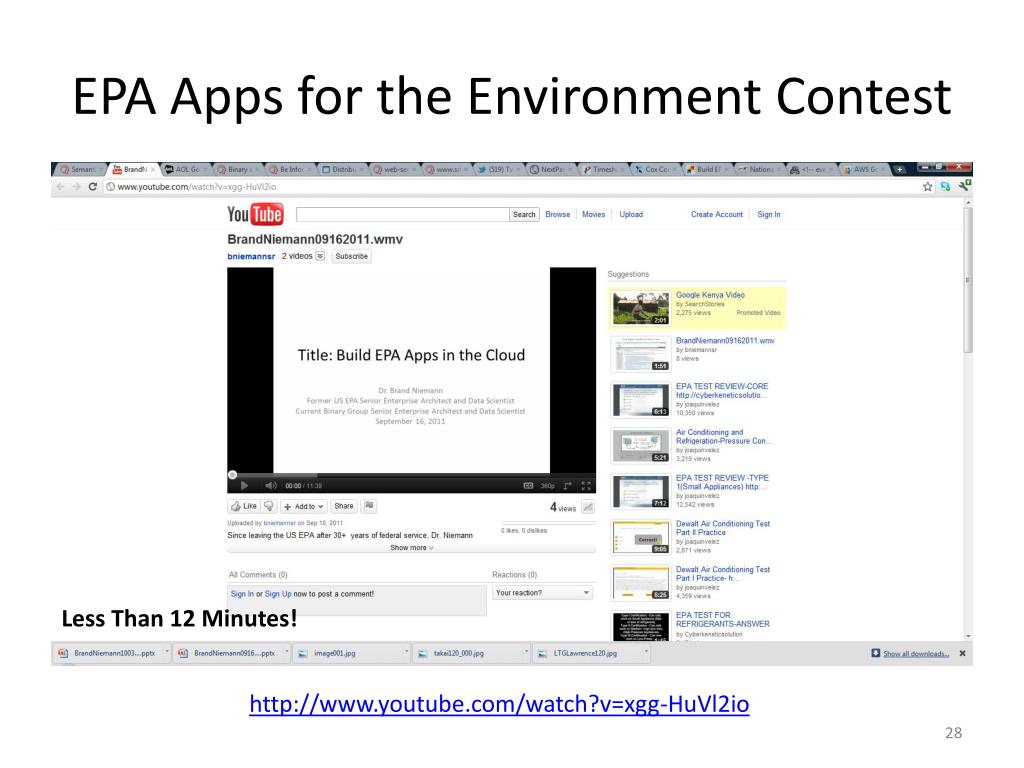Image resolution: width=1024 pixels, height=768 pixels.
Task: Click browser forward arrow
Action: (76, 187)
